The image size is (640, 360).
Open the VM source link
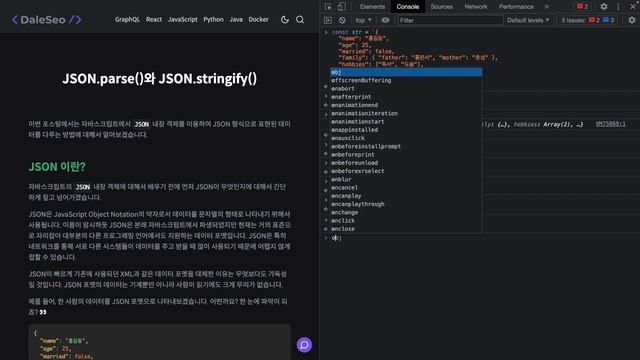click(610, 124)
